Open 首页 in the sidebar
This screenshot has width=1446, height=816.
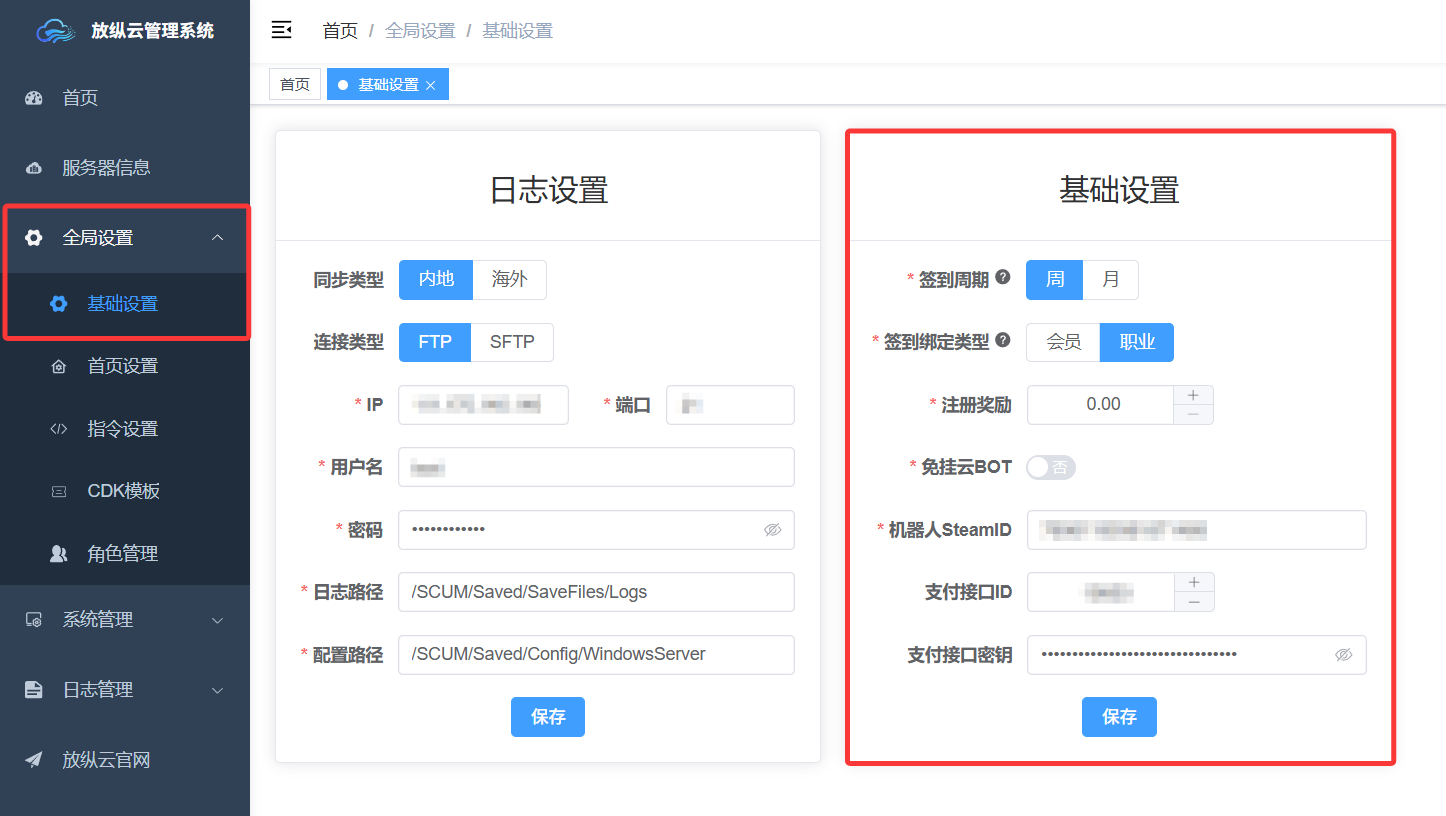[125, 98]
